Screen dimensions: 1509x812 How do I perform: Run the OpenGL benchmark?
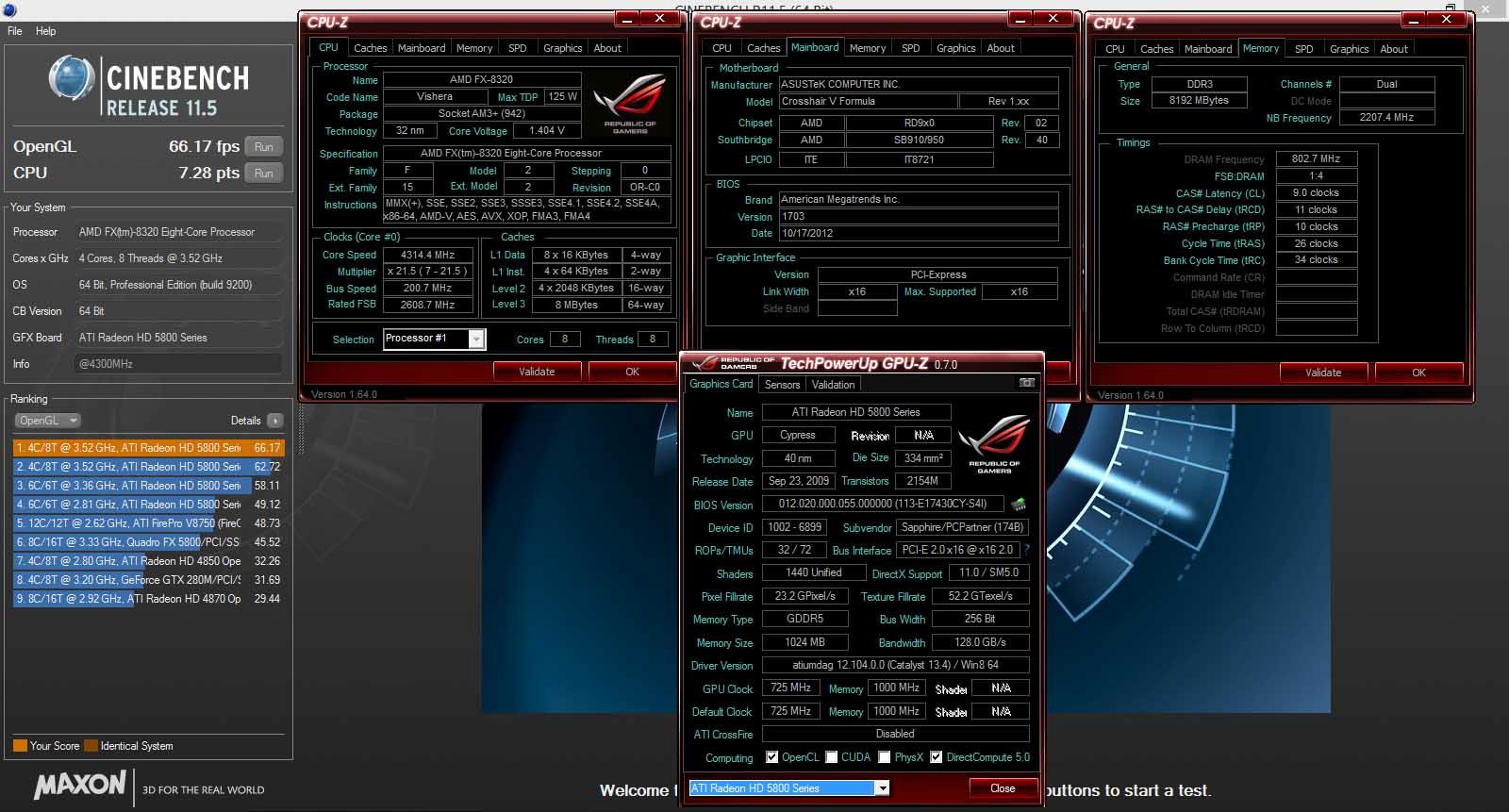pyautogui.click(x=264, y=147)
